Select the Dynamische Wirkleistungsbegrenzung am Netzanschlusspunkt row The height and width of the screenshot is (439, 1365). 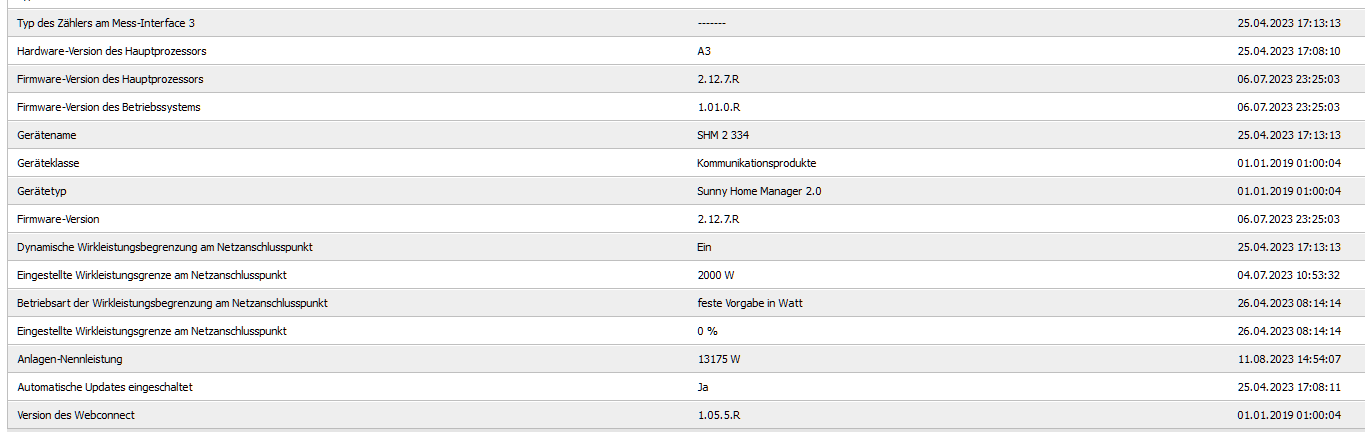pyautogui.click(x=682, y=247)
